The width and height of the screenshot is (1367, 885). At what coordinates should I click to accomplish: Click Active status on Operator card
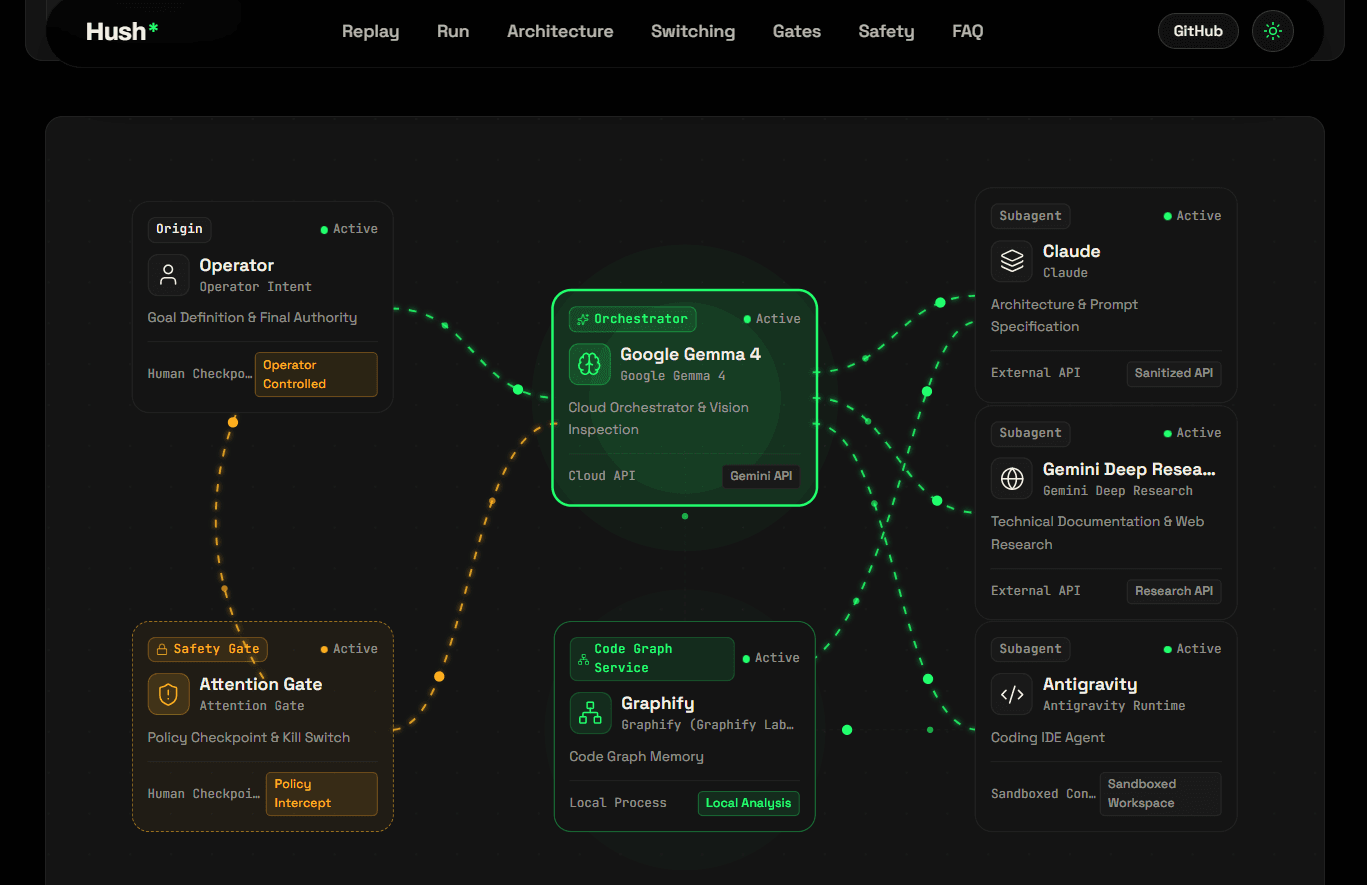pos(349,229)
